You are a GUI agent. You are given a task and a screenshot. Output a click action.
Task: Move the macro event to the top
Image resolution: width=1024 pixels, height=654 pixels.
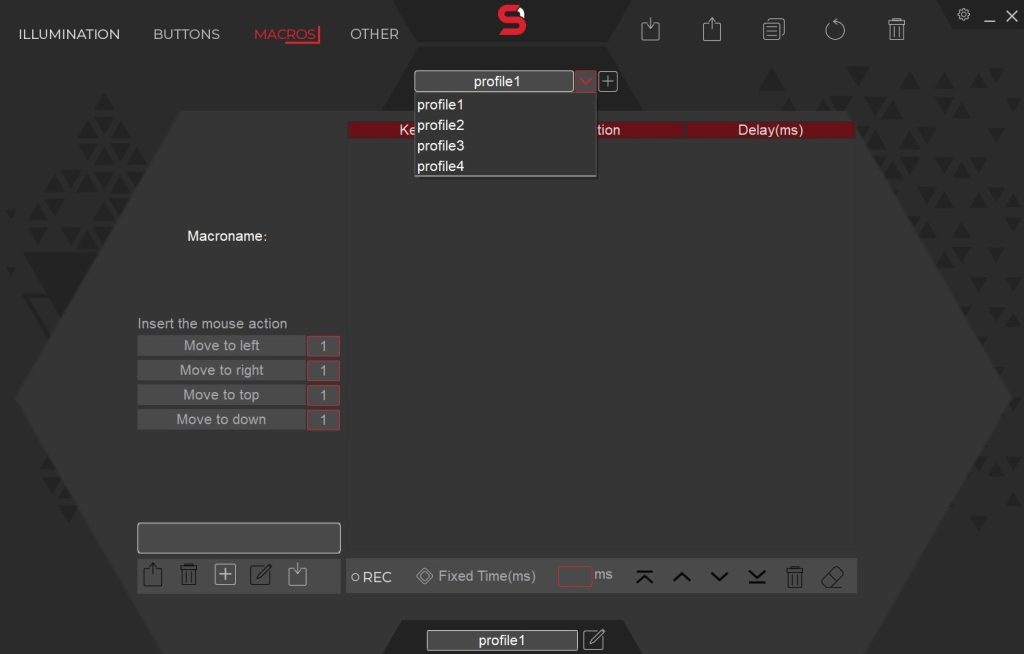(644, 576)
